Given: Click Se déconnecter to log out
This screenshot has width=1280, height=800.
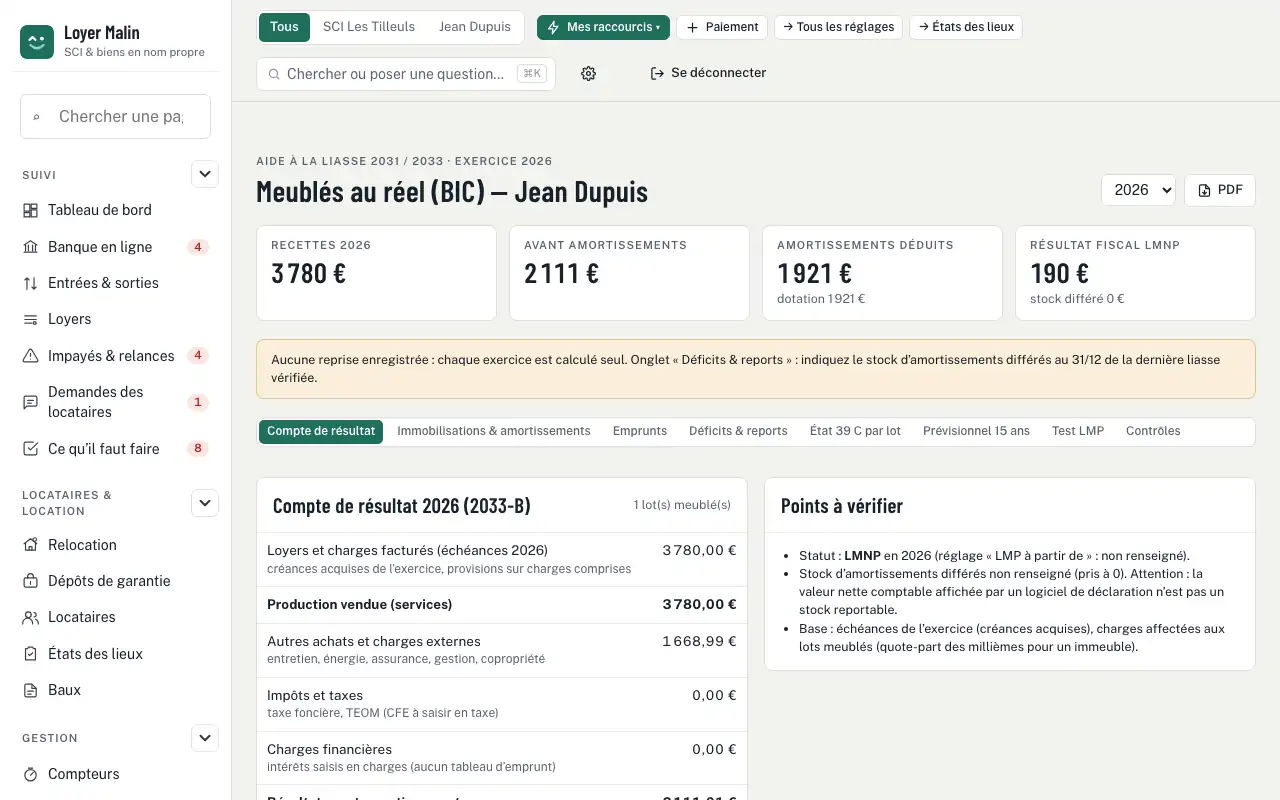Looking at the screenshot, I should 708,73.
